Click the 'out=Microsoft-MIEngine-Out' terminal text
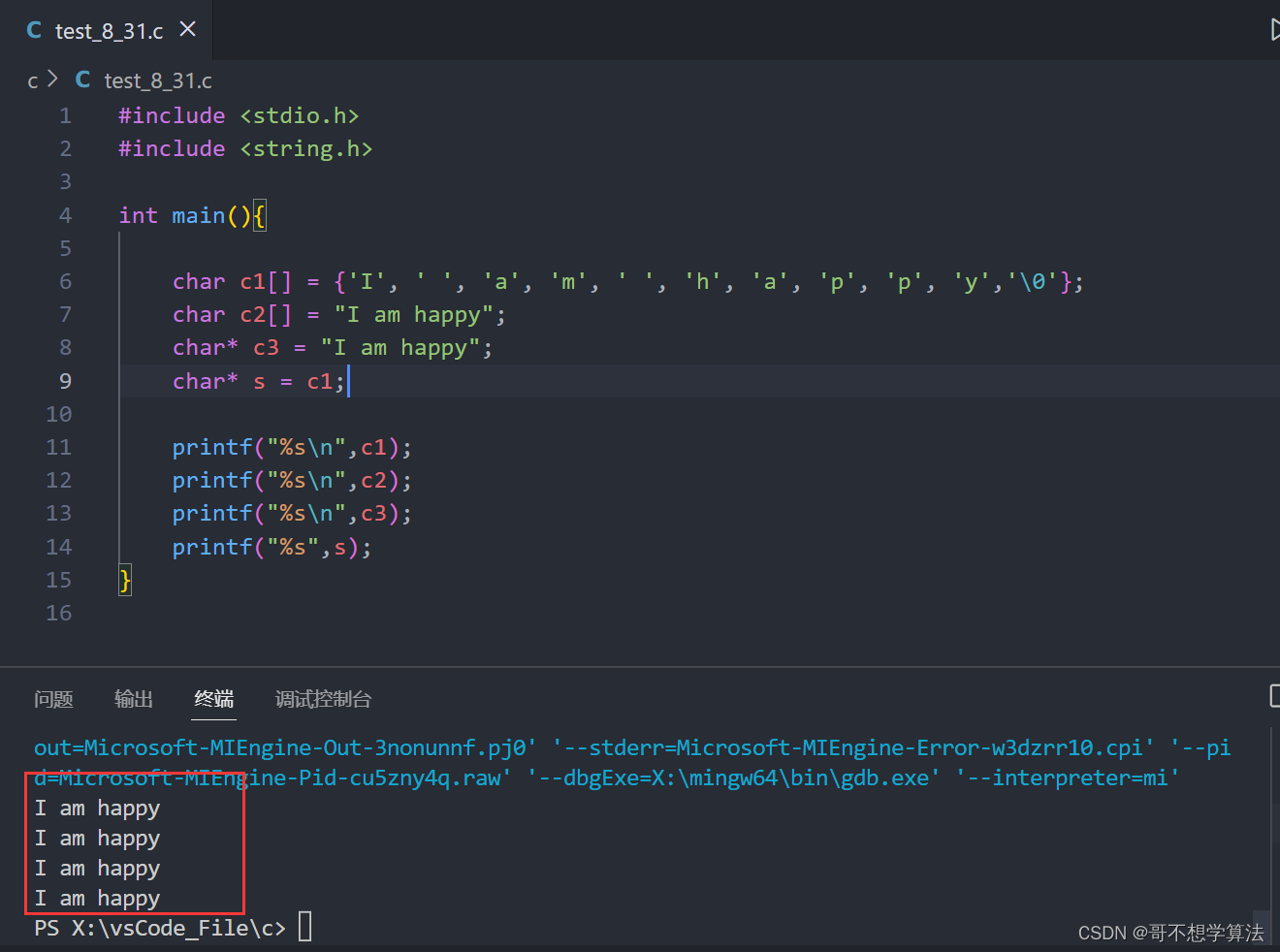Screen dimensions: 1280x952 pos(284,747)
